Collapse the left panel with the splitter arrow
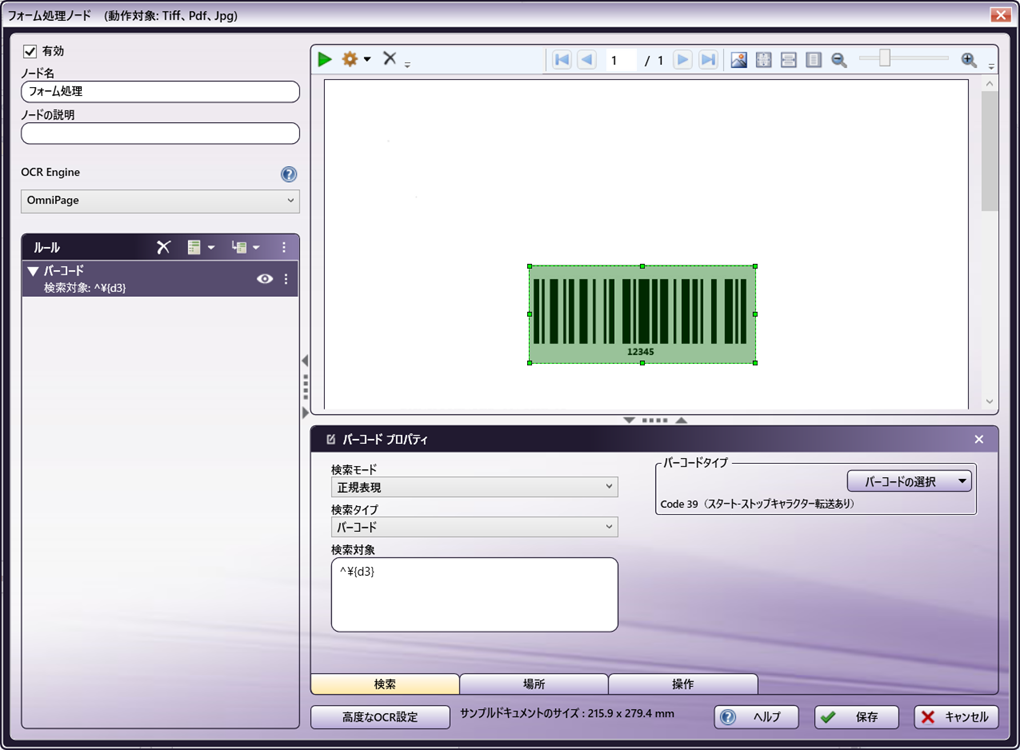Viewport: 1020px width, 750px height. (304, 361)
